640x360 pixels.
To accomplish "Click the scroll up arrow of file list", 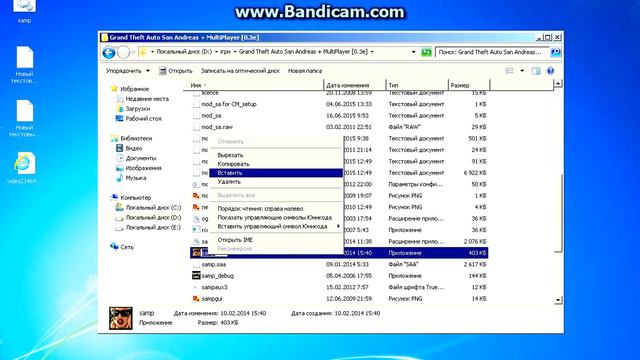I will (558, 84).
